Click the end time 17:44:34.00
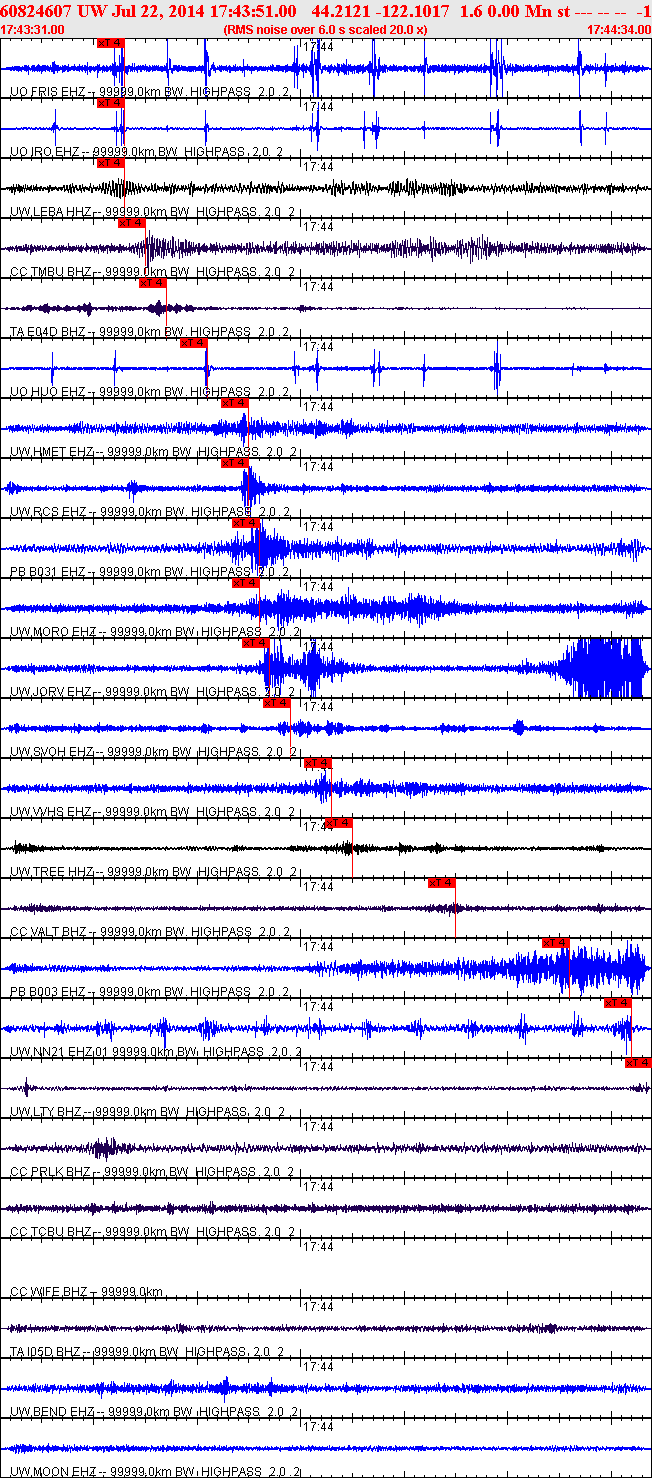652x1478 pixels. pos(618,29)
